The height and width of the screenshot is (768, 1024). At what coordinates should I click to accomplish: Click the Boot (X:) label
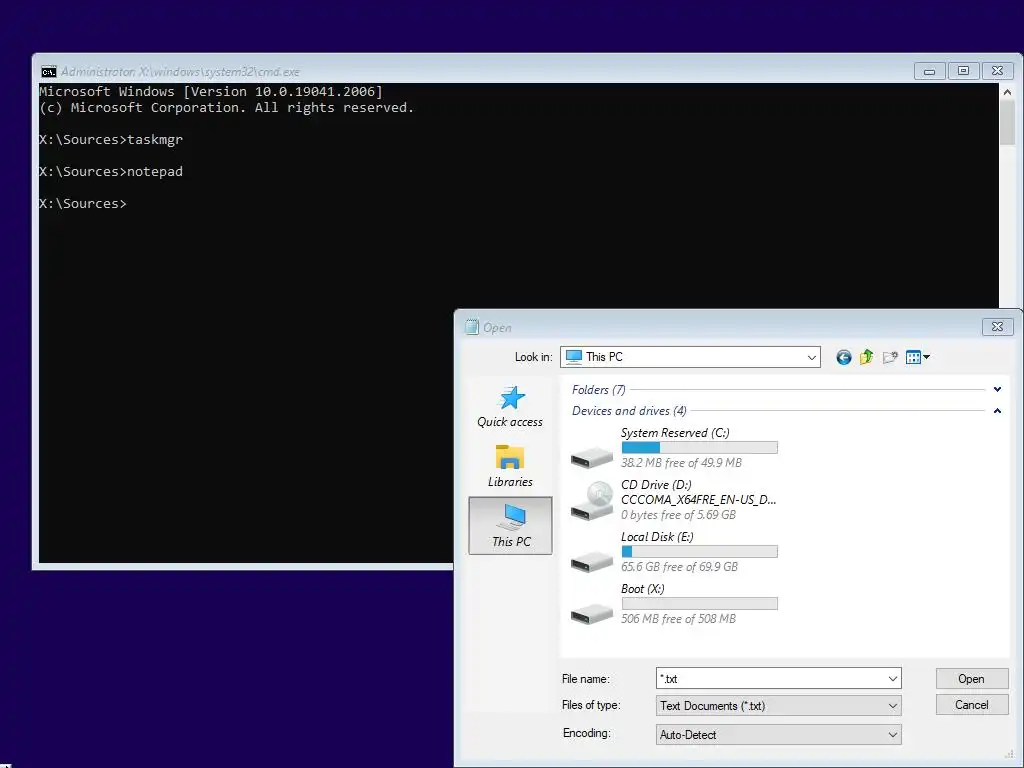coord(642,589)
